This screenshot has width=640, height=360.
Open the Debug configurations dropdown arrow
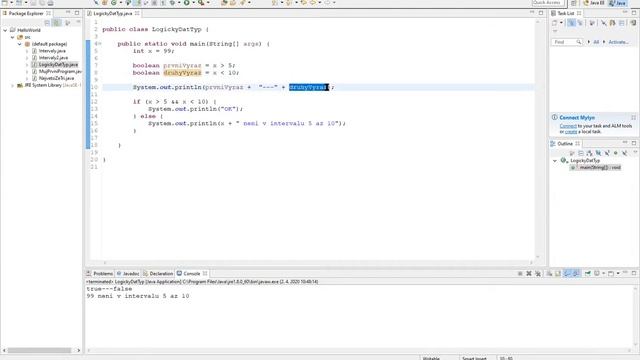(179, 3)
